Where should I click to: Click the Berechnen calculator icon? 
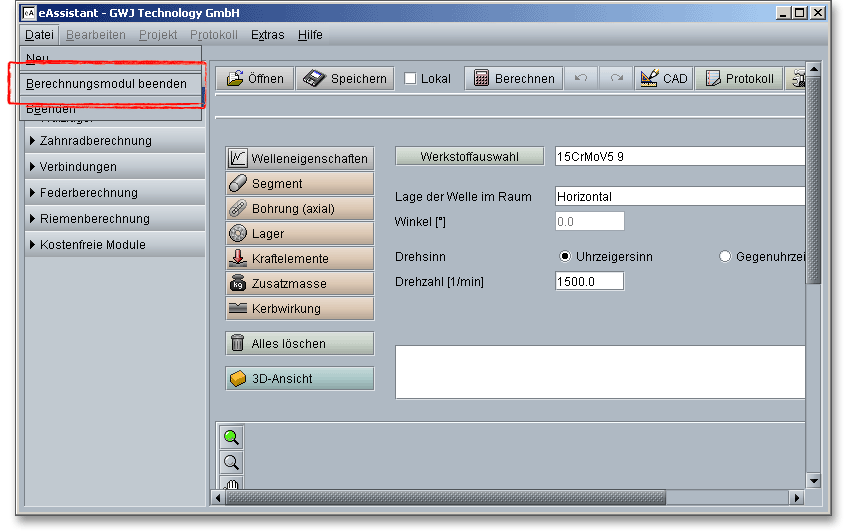point(481,79)
